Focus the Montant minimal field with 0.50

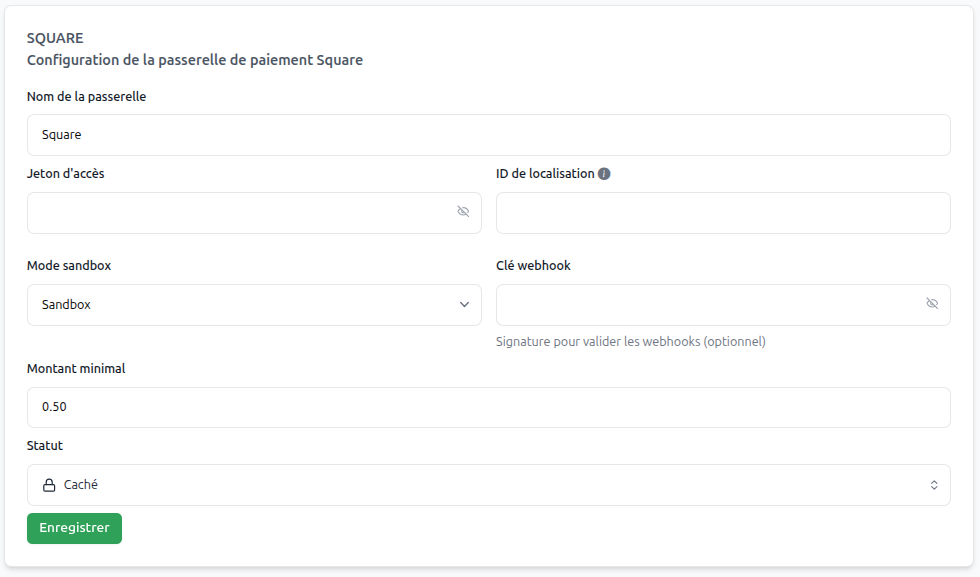click(x=488, y=407)
